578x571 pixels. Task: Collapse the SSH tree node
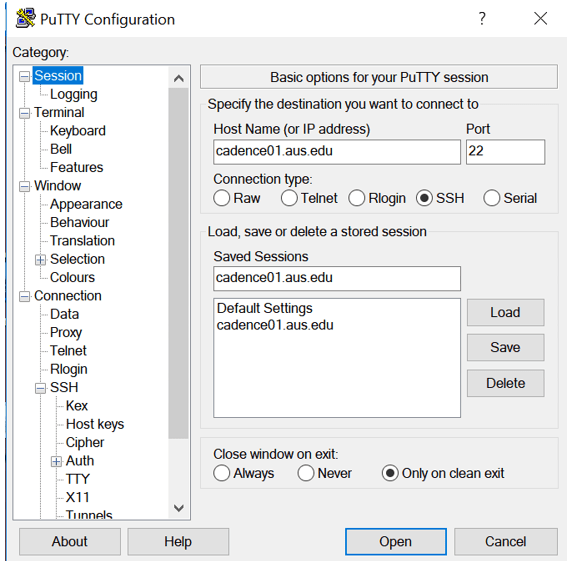click(x=41, y=388)
